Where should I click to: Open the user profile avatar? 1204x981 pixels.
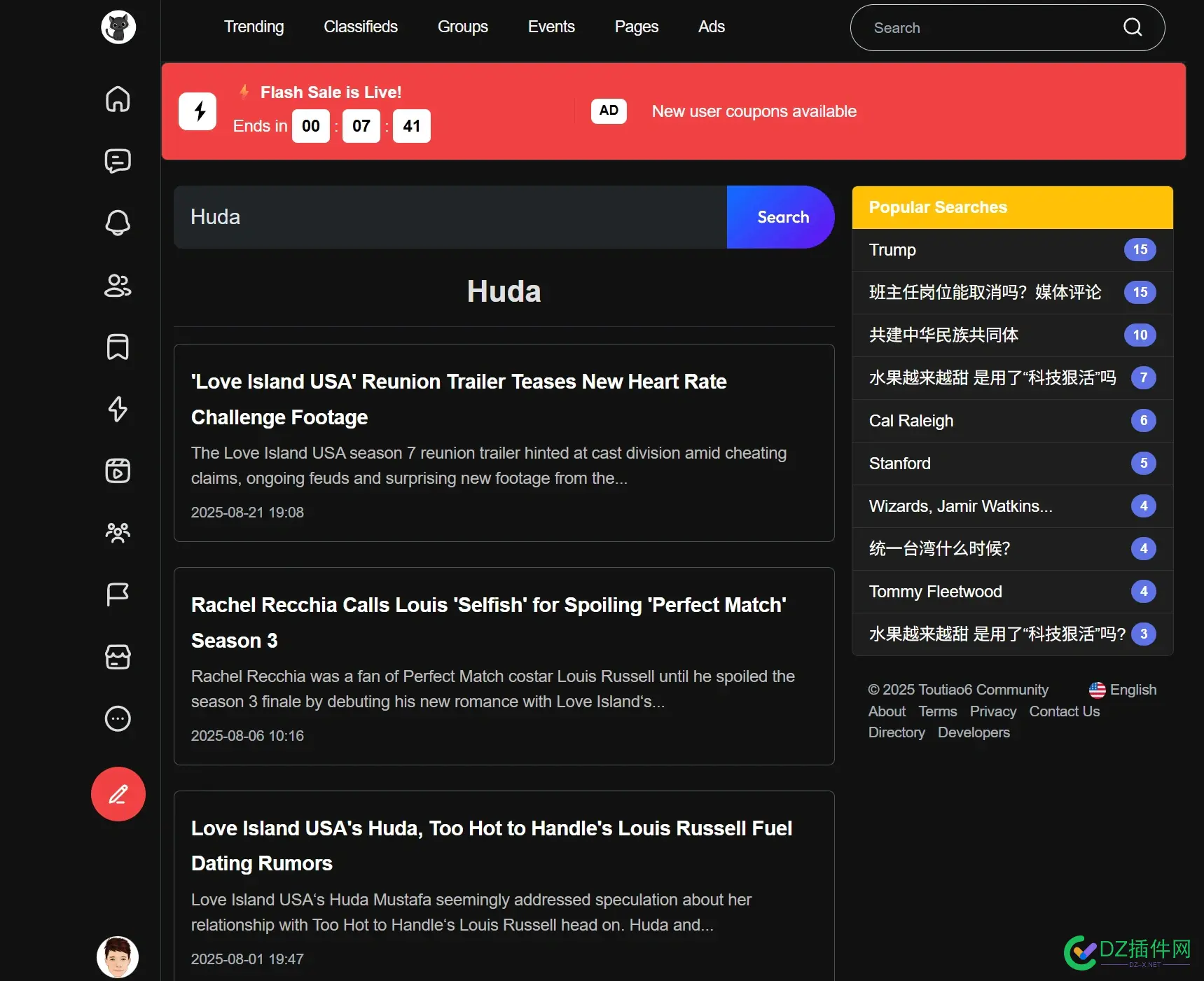[118, 957]
